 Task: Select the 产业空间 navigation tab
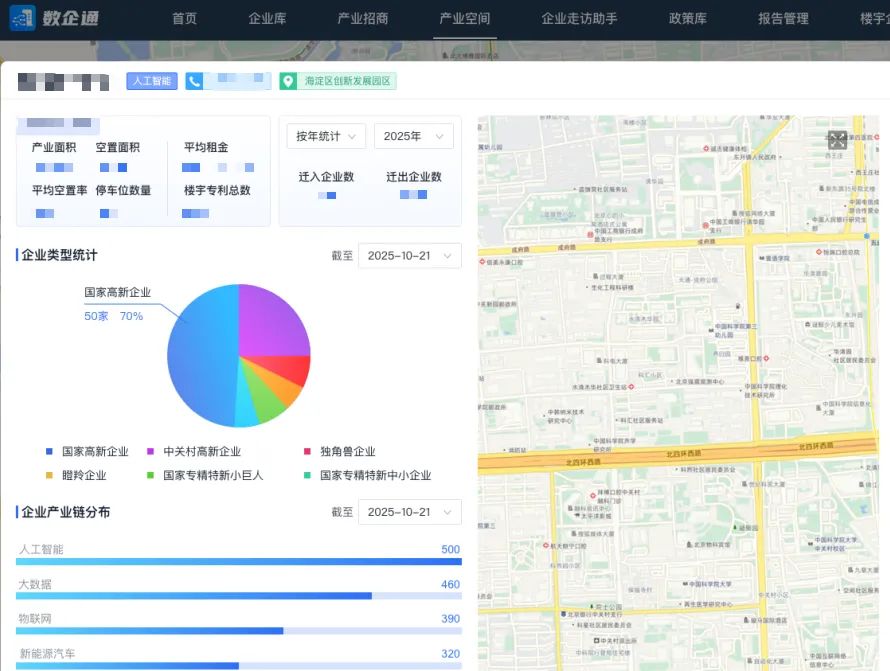click(465, 19)
